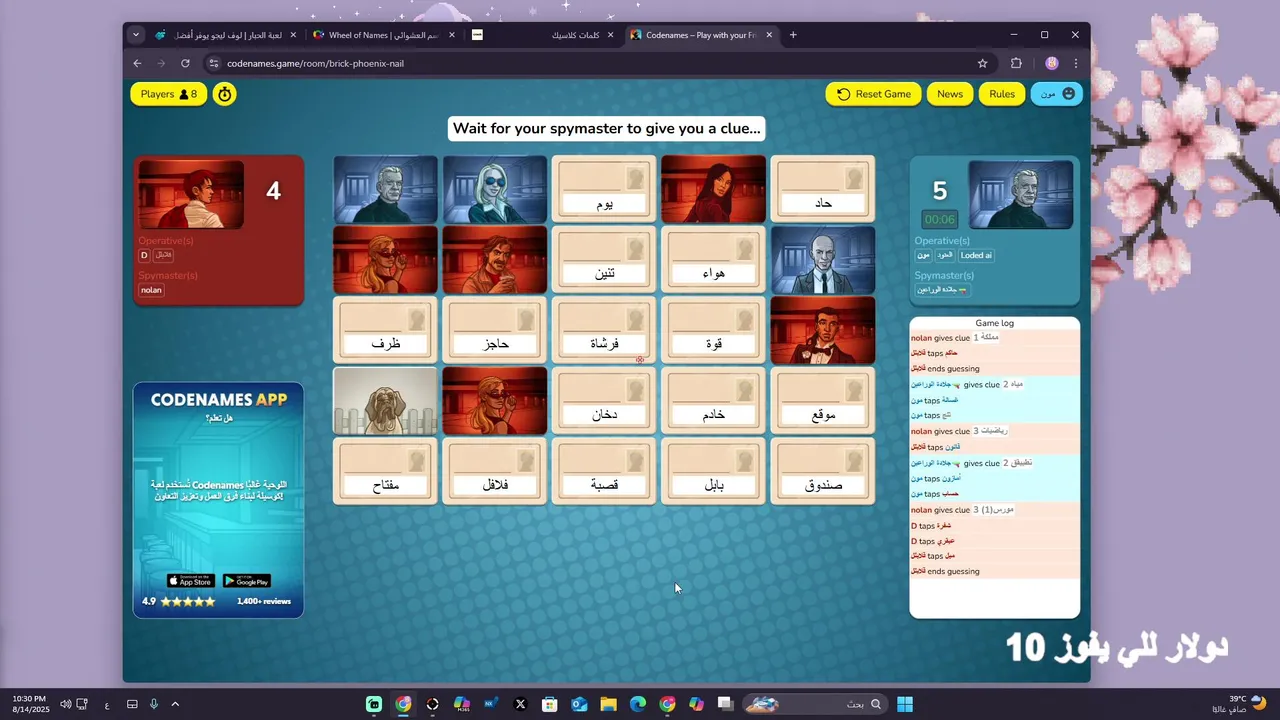
Task: Click the Codenames App advertisement banner
Action: point(218,500)
